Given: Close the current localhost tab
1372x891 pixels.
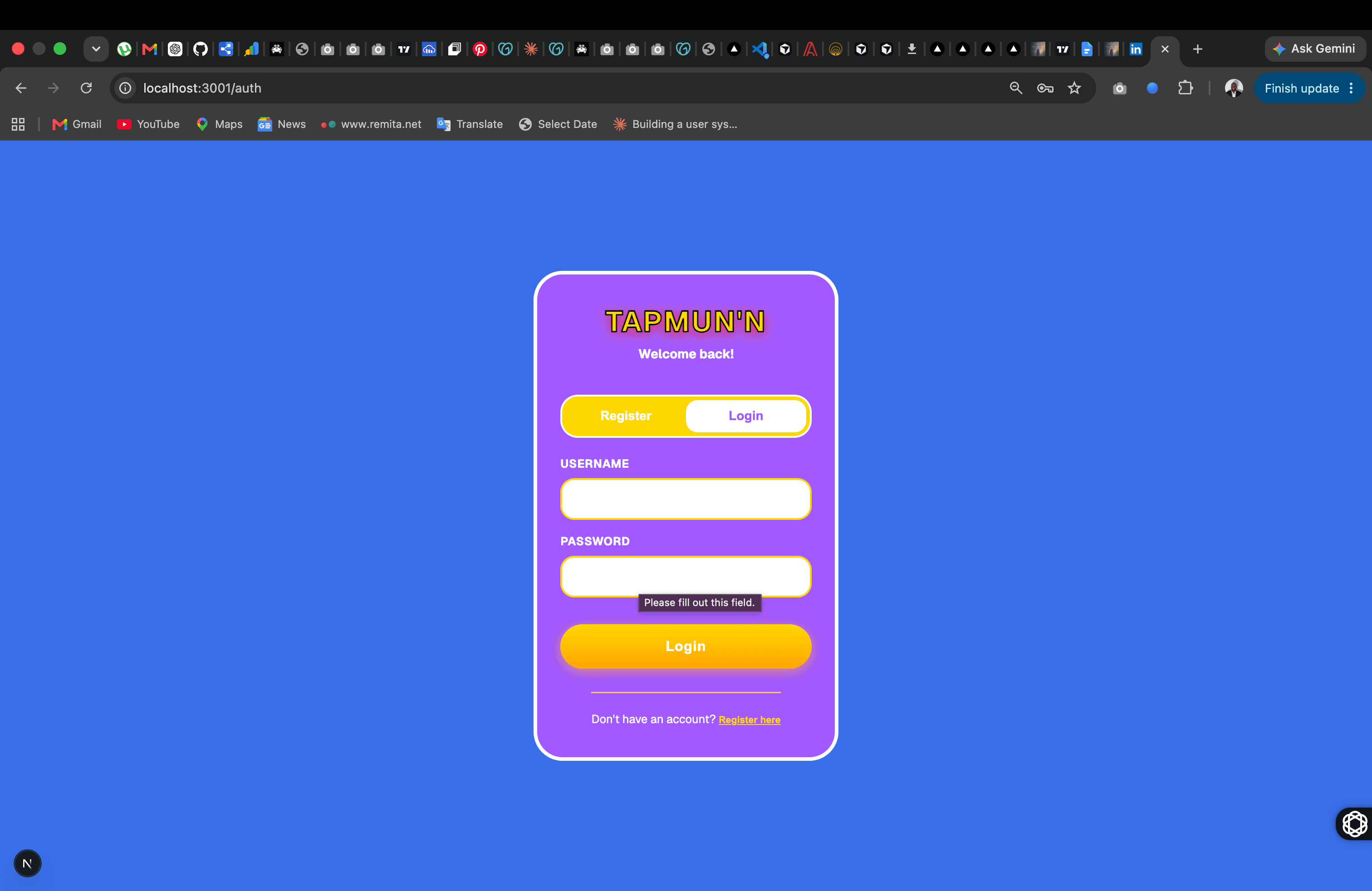Looking at the screenshot, I should [1165, 49].
